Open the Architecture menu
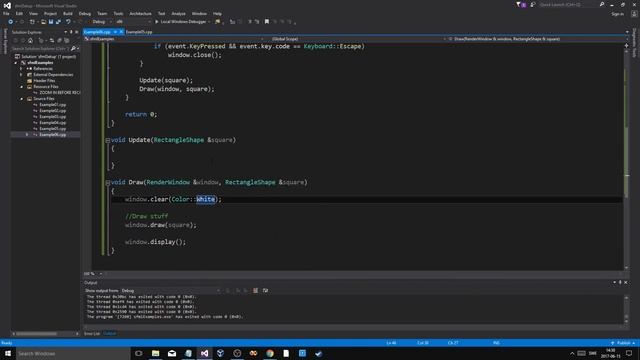640x360 pixels. click(x=140, y=13)
